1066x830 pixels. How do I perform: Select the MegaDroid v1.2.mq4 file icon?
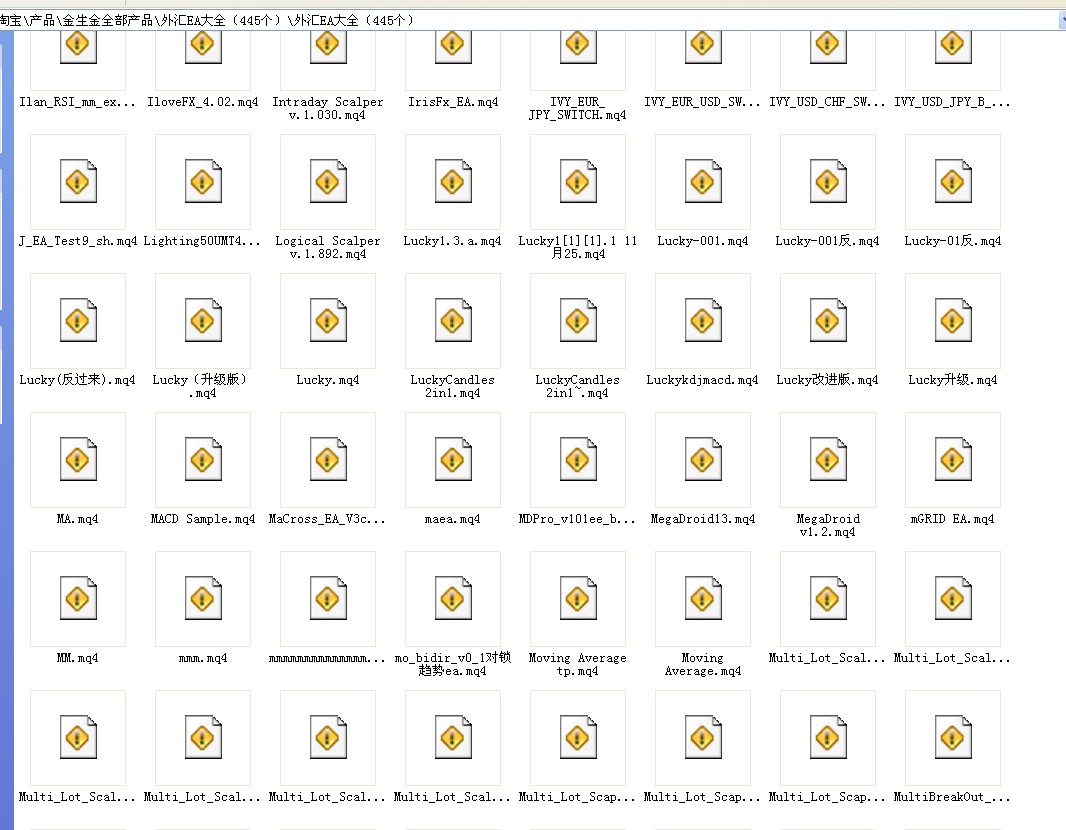pos(828,460)
